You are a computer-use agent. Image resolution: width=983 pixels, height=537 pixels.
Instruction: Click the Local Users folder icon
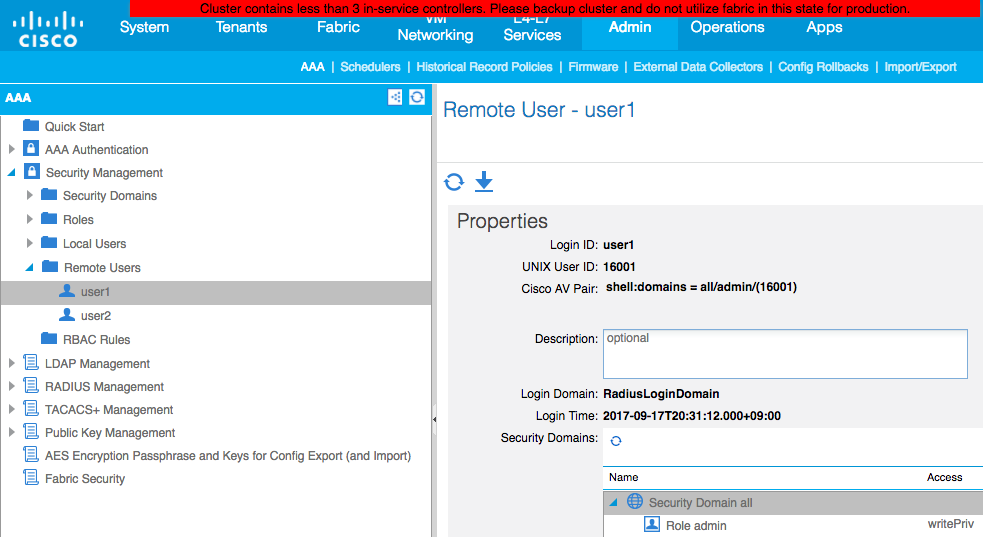49,242
